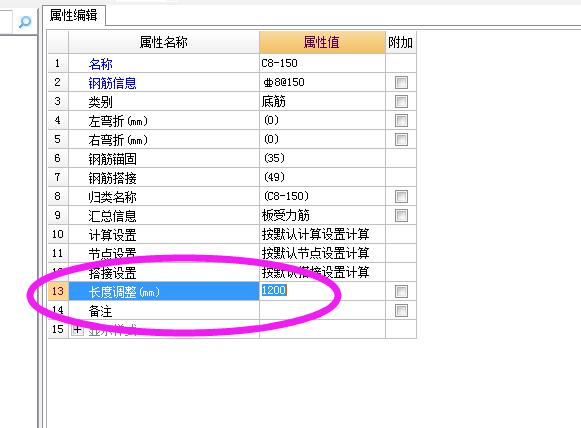Click the 钢筋锚固 value (35)
Viewport: 581px width, 428px height.
[274, 158]
